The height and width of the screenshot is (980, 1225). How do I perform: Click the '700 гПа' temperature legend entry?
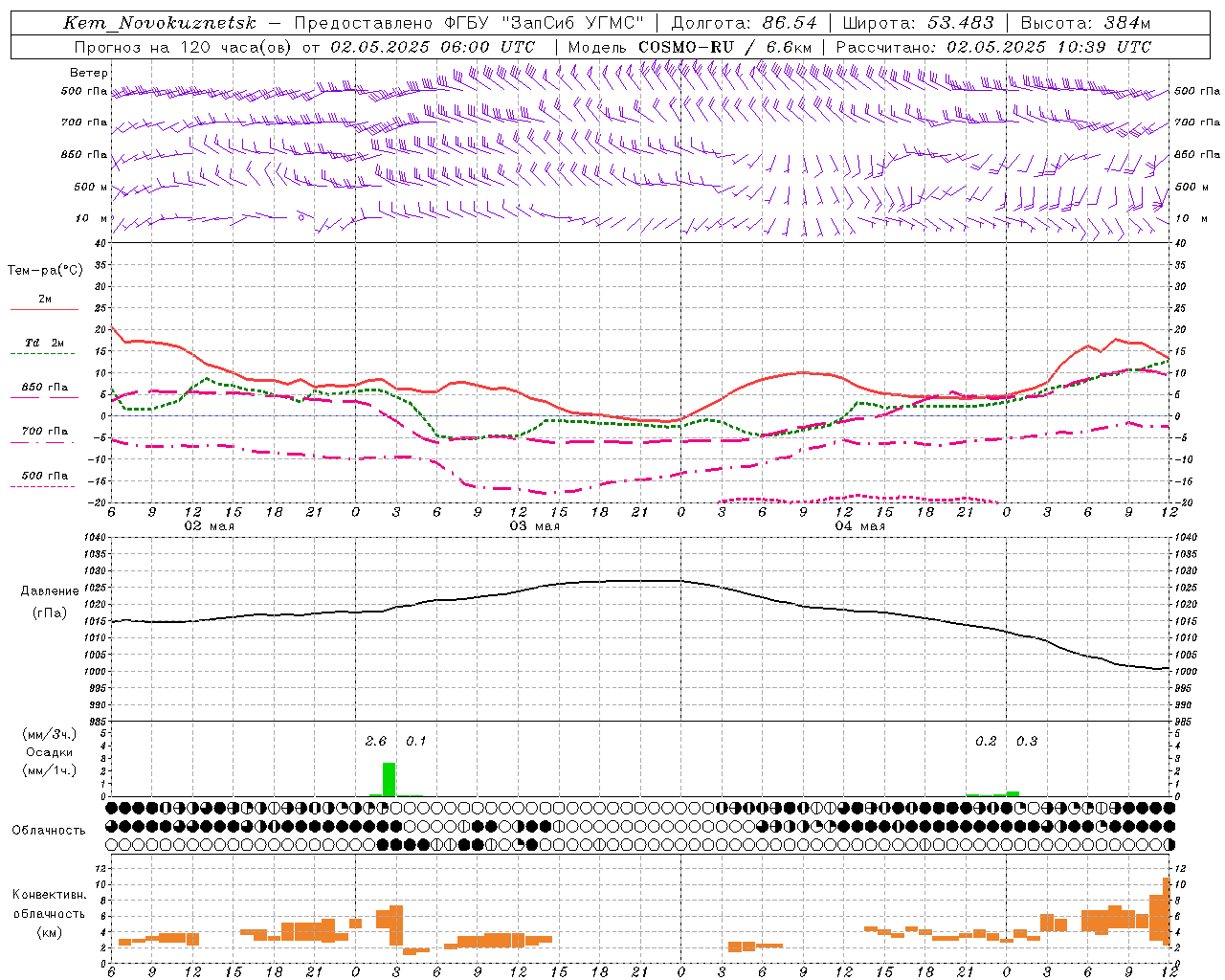[x=44, y=432]
